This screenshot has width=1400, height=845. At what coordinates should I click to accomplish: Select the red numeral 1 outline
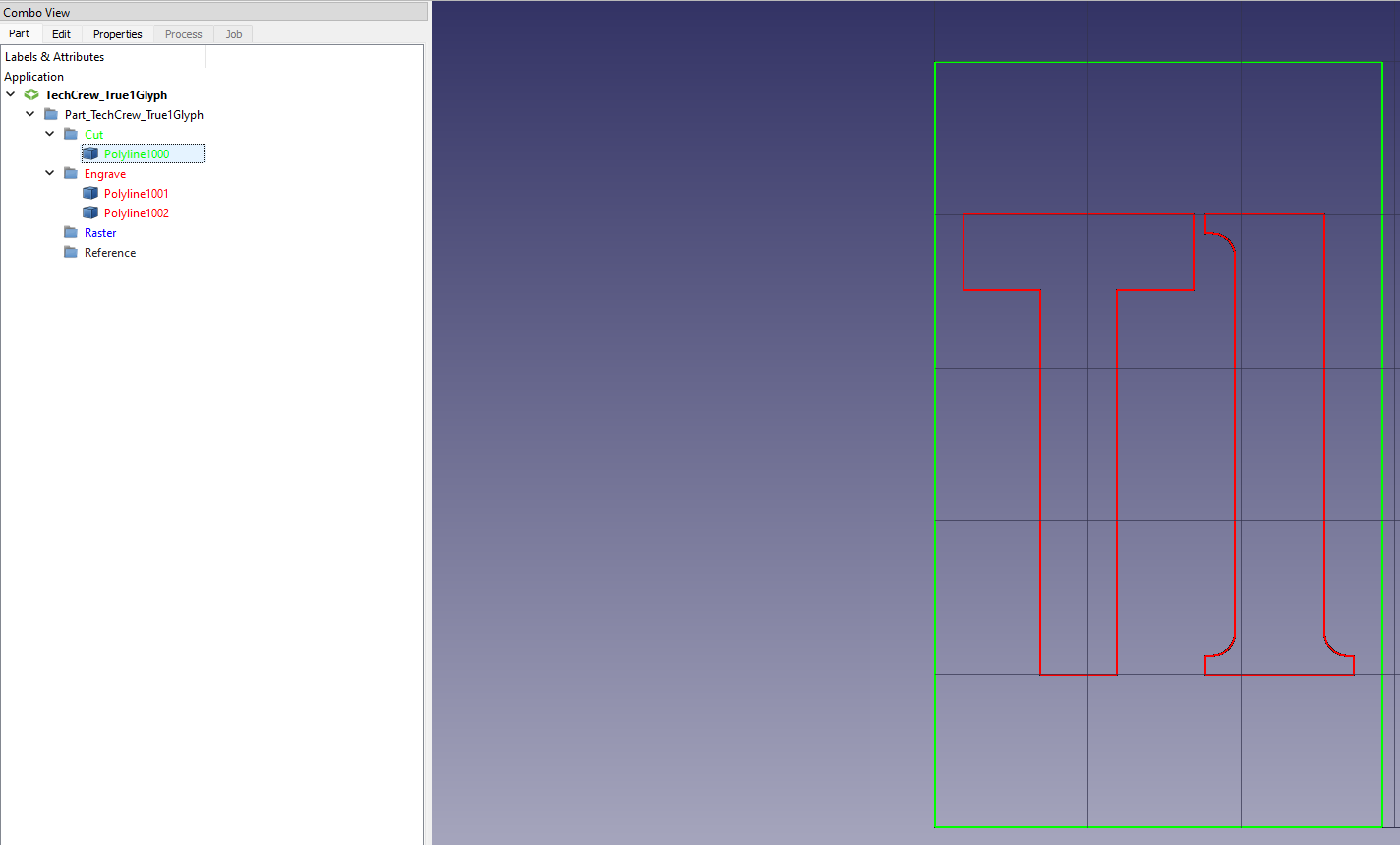pos(1324,443)
